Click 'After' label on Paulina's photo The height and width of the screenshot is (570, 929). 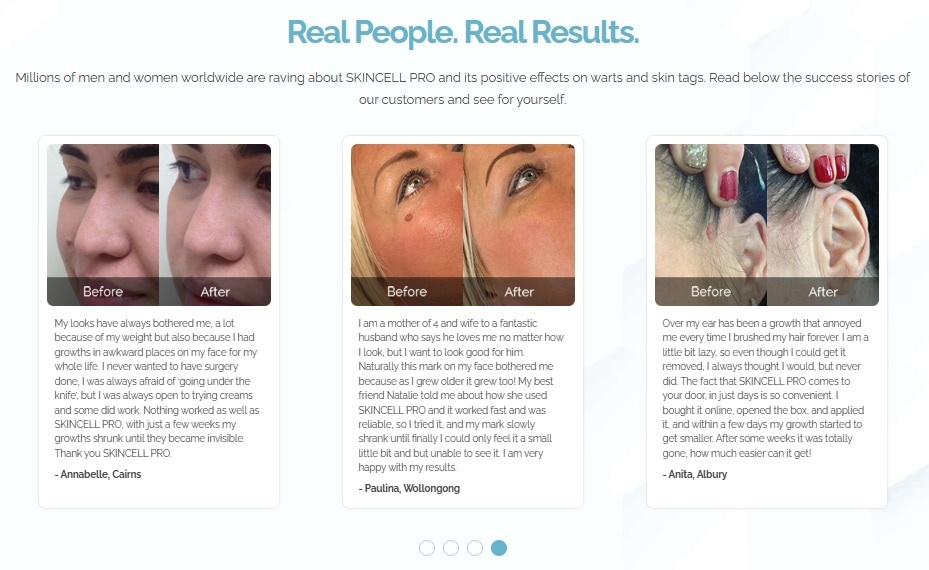(x=519, y=292)
